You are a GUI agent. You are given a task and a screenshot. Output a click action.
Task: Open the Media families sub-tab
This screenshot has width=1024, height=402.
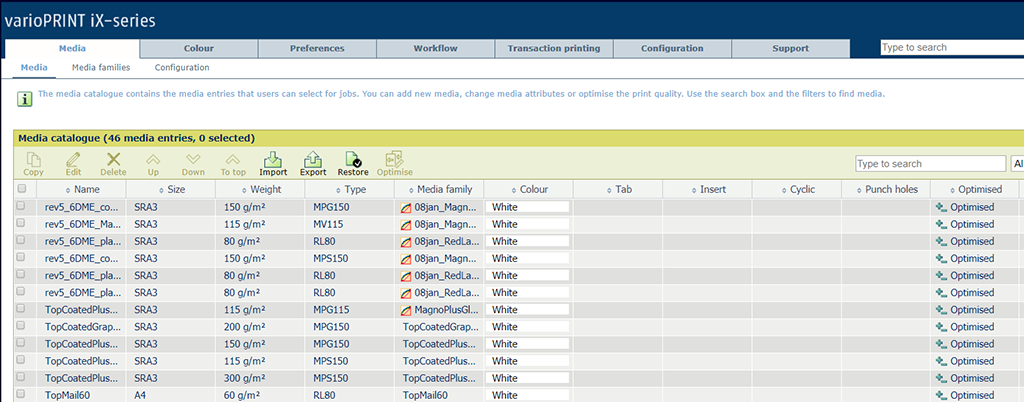click(x=101, y=67)
